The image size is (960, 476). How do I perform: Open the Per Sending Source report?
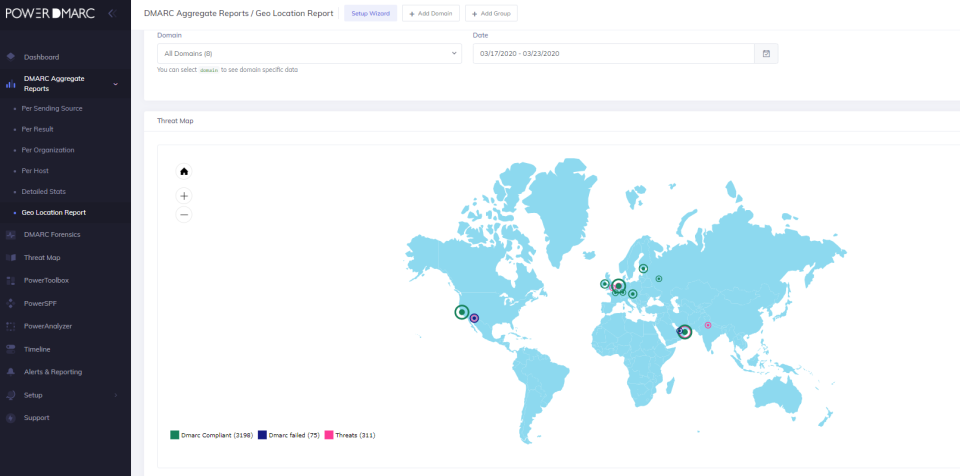(x=52, y=108)
